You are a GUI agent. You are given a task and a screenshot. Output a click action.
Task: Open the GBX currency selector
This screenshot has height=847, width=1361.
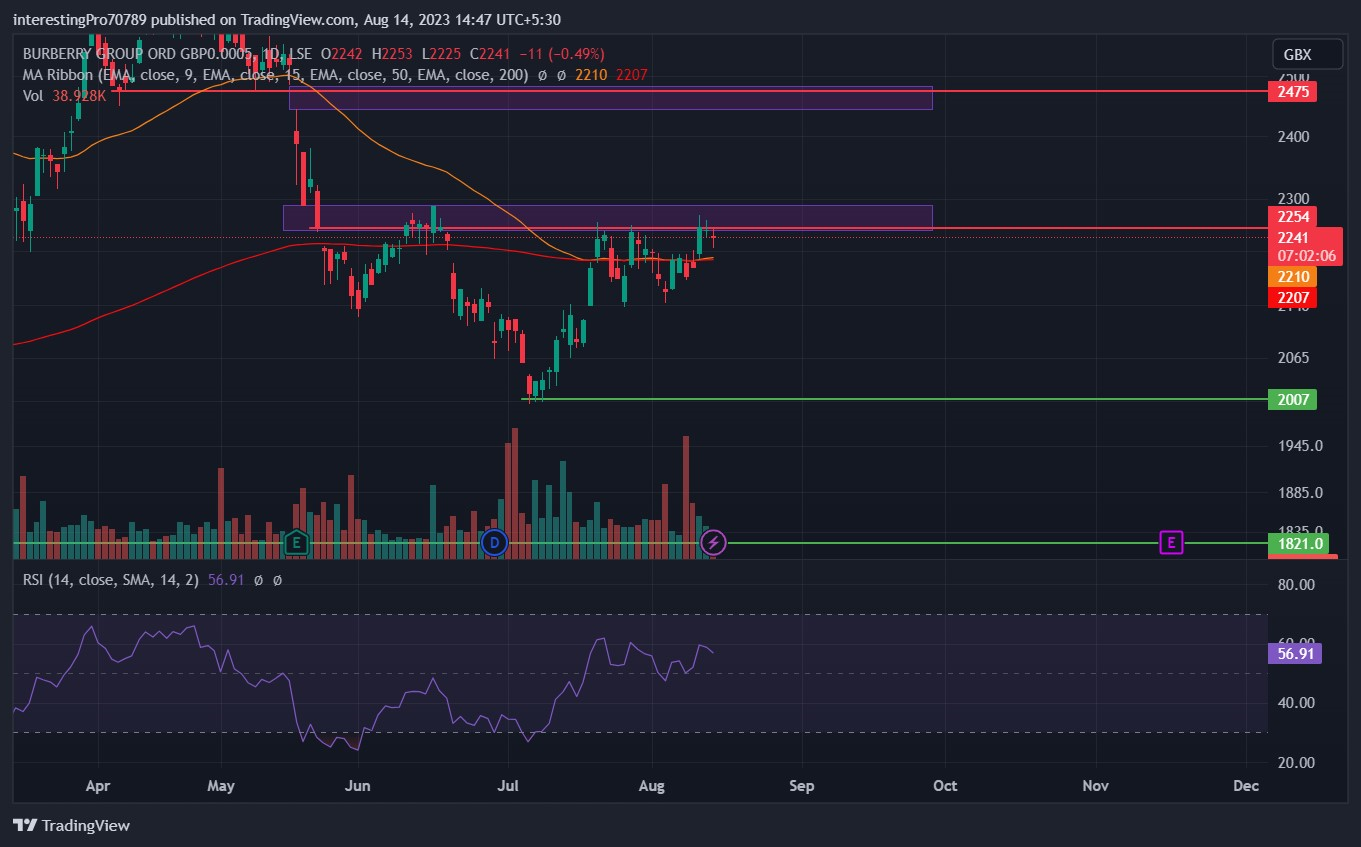[x=1306, y=55]
